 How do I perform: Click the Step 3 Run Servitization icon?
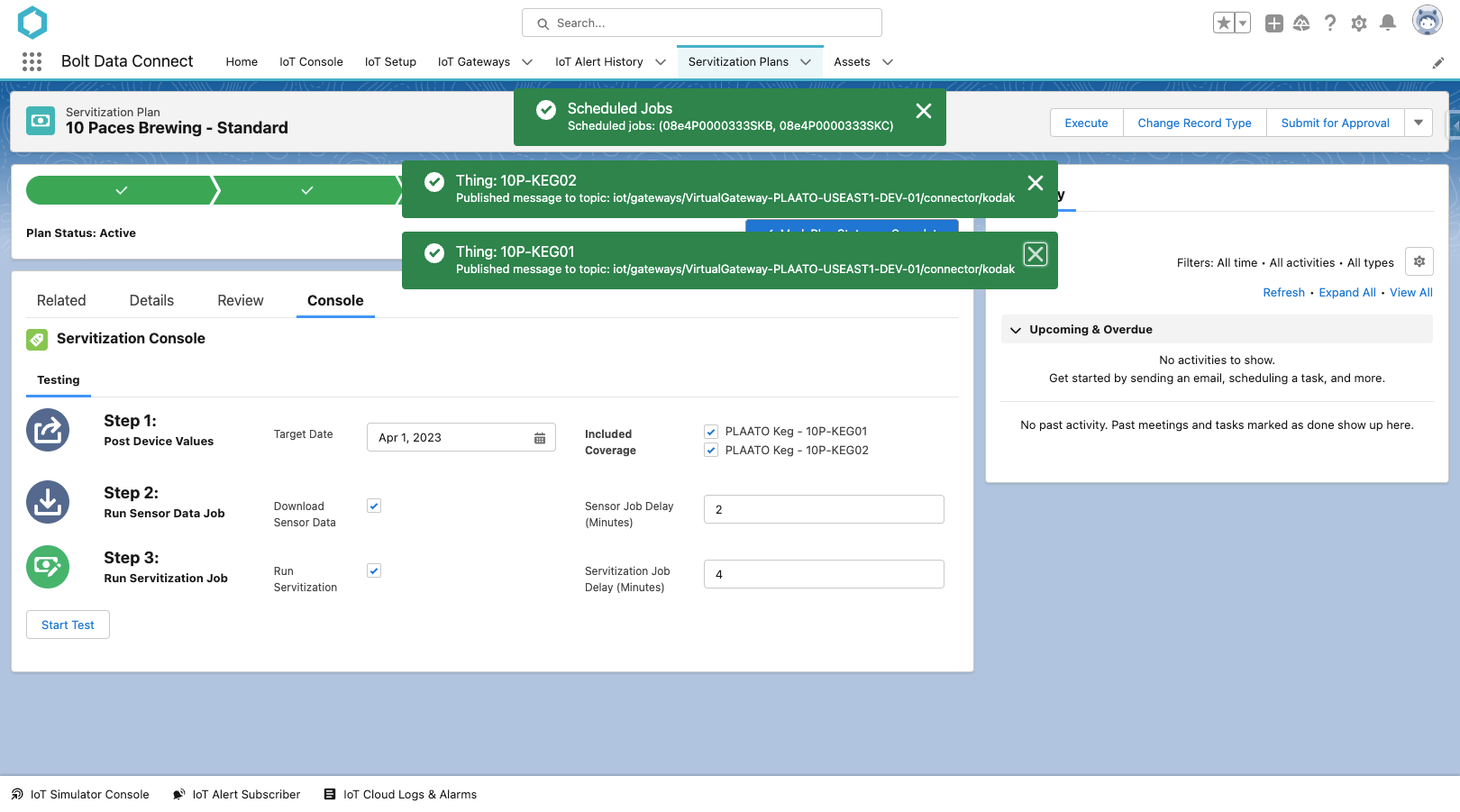pos(48,567)
